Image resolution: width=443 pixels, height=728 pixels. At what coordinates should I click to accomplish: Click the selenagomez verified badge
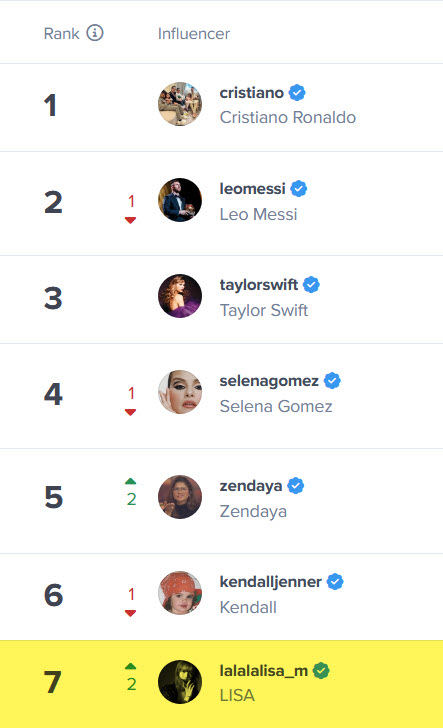(x=332, y=381)
